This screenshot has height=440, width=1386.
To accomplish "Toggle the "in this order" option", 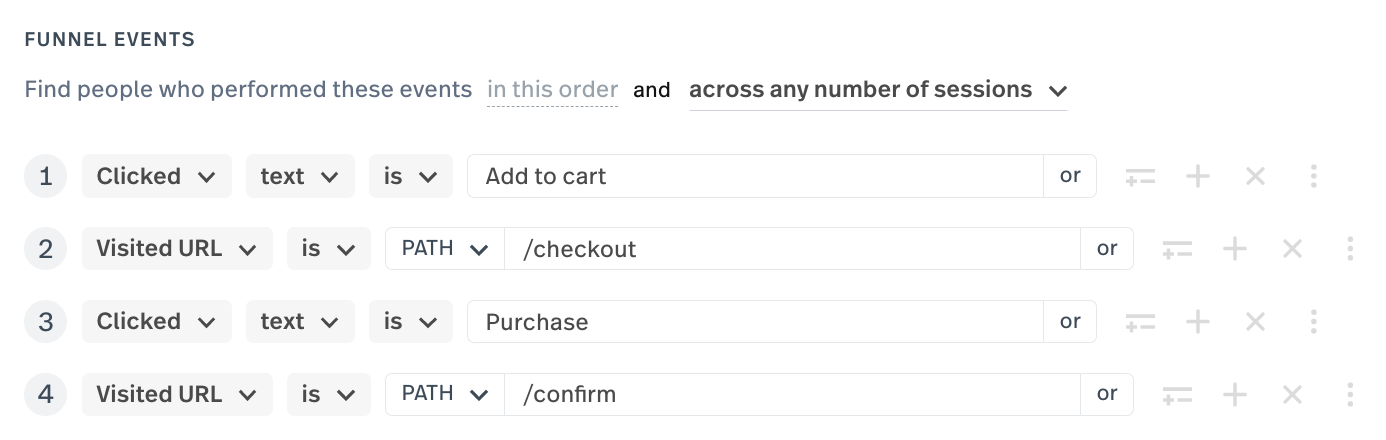I will (x=552, y=90).
